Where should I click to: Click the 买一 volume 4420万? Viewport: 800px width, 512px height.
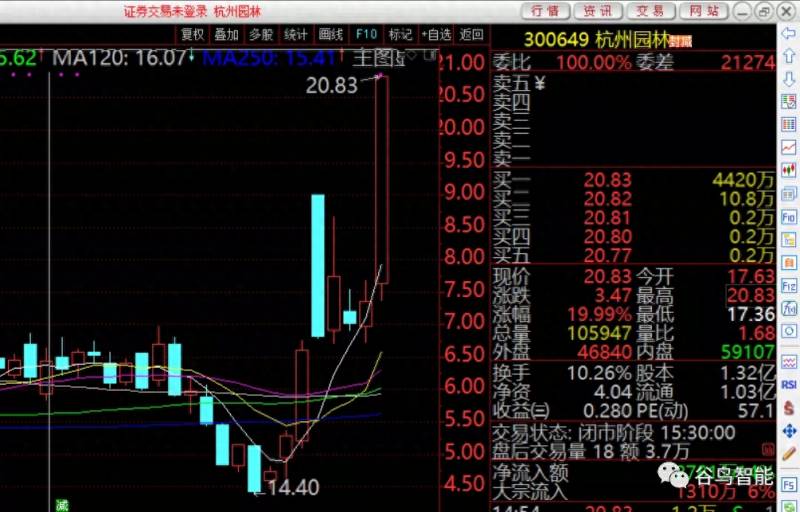click(x=743, y=180)
